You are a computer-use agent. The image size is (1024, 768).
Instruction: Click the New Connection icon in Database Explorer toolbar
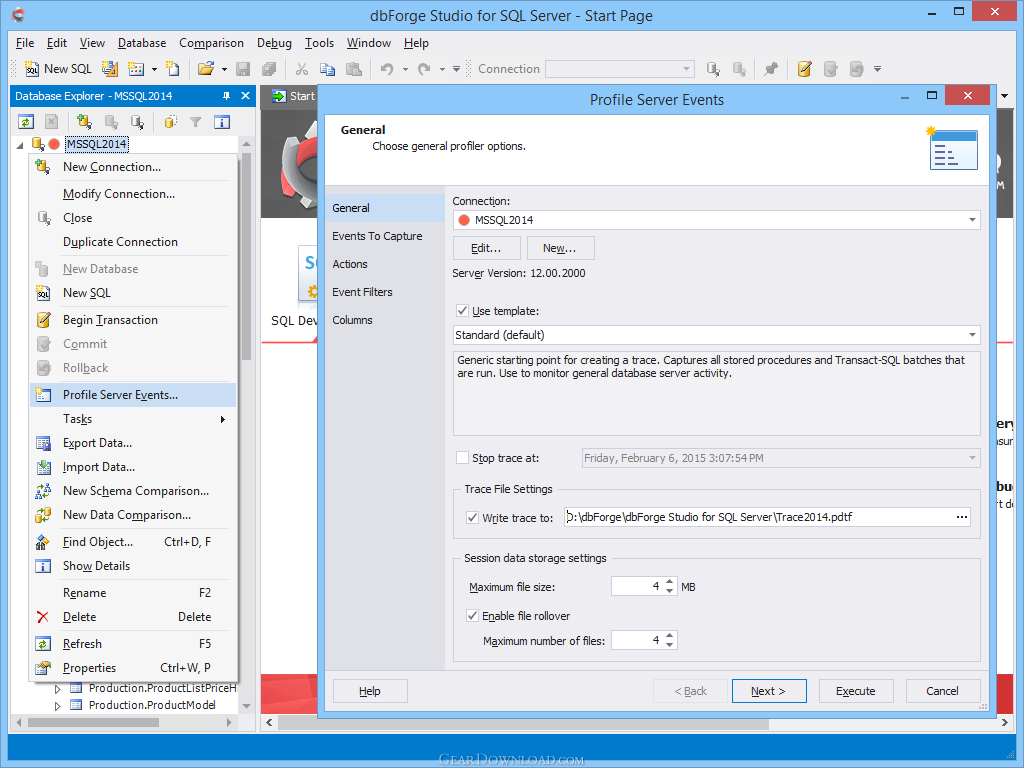[84, 121]
